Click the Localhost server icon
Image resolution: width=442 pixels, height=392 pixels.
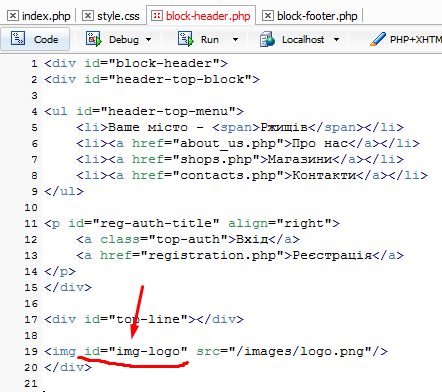click(x=267, y=39)
